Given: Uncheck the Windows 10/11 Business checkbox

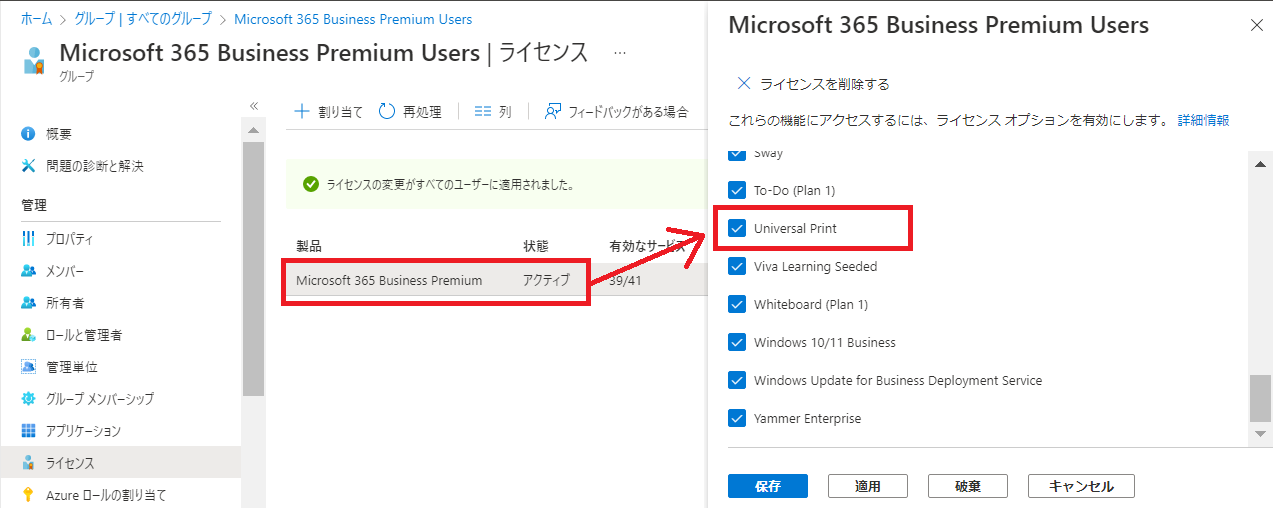Looking at the screenshot, I should coord(737,342).
